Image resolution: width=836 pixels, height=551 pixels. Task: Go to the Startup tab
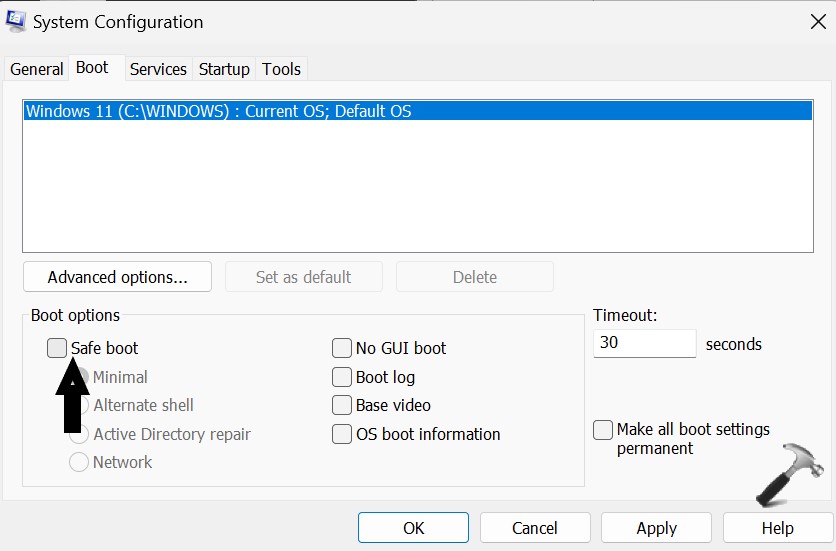(224, 69)
